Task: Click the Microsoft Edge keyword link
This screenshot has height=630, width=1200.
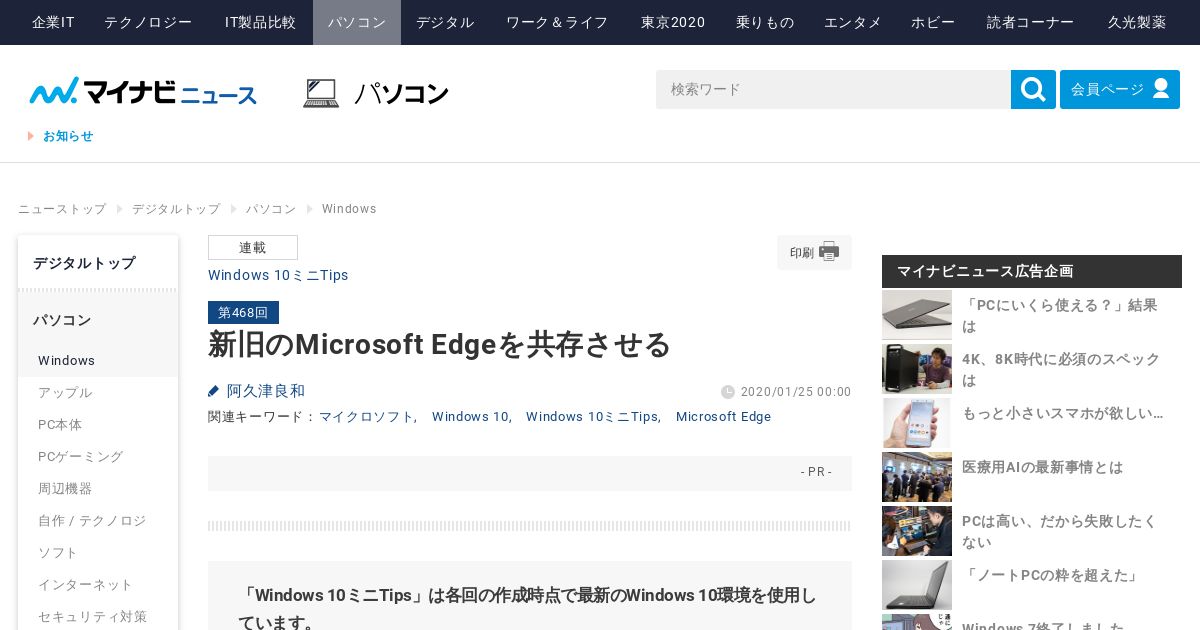Action: [723, 417]
